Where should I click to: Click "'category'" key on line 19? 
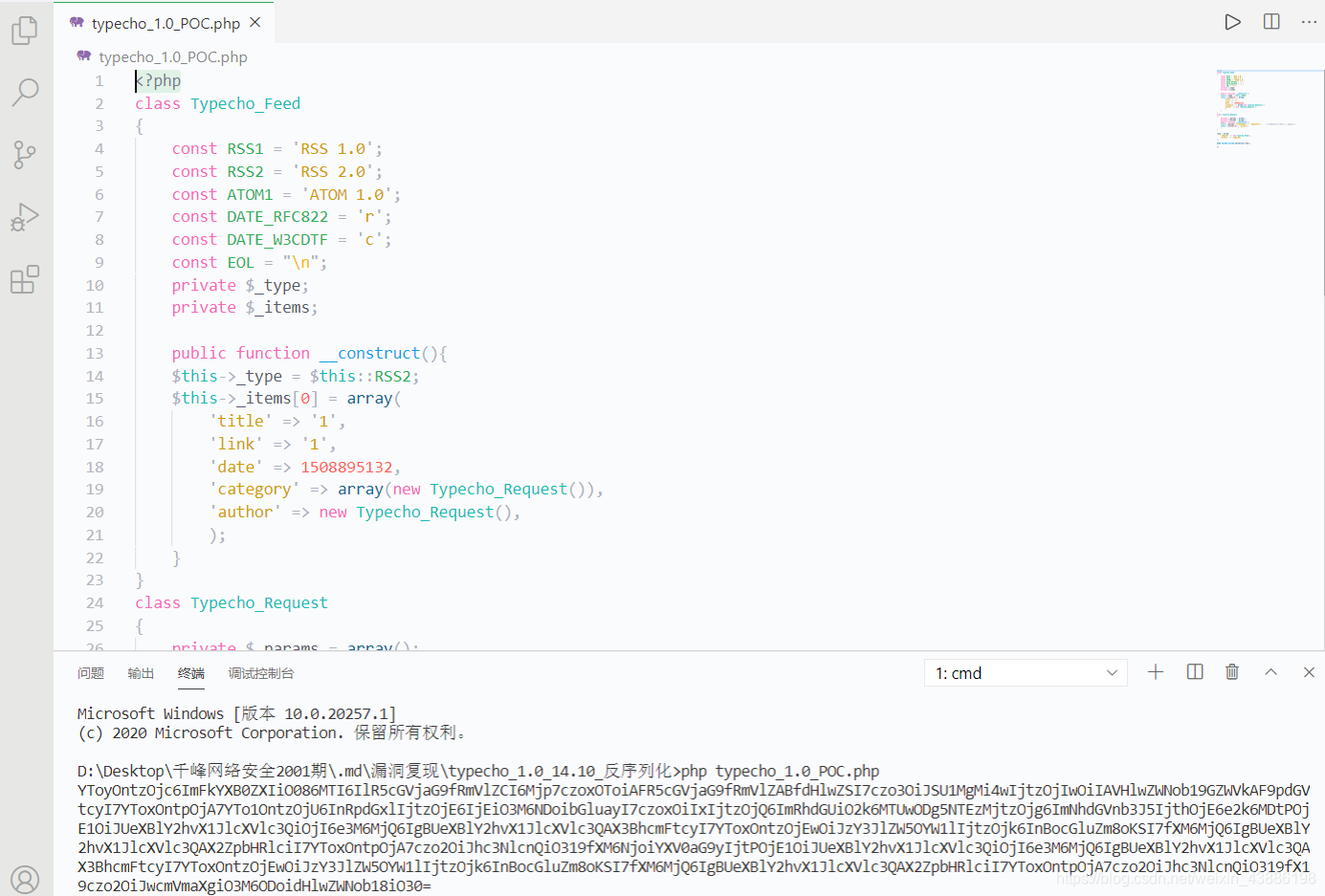tap(254, 490)
